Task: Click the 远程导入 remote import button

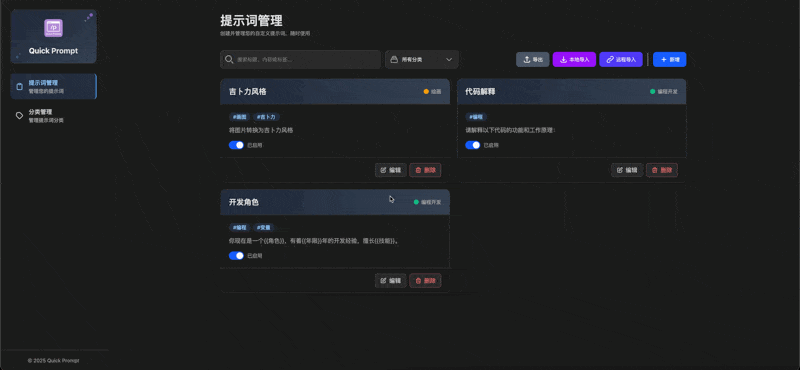Action: click(x=621, y=59)
